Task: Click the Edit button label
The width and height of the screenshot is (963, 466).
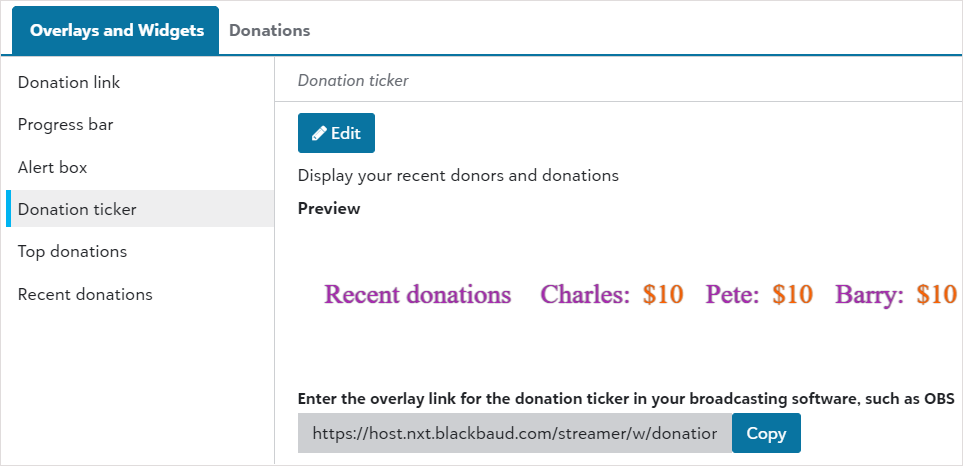Action: coord(346,133)
